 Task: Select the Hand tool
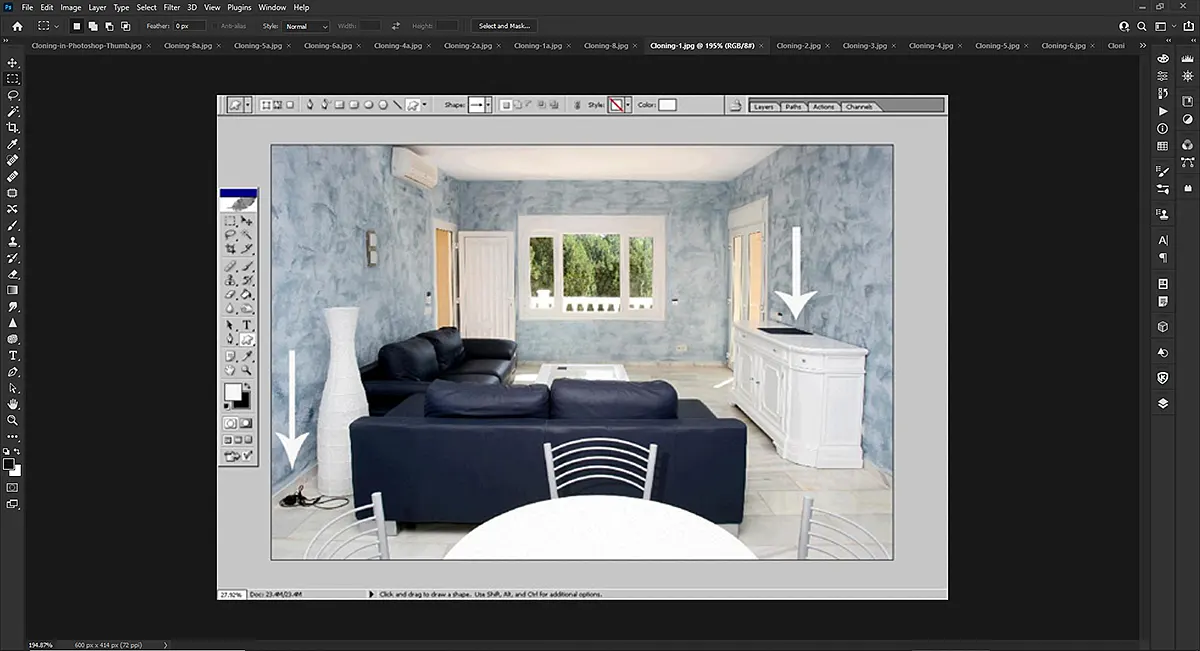click(x=13, y=403)
